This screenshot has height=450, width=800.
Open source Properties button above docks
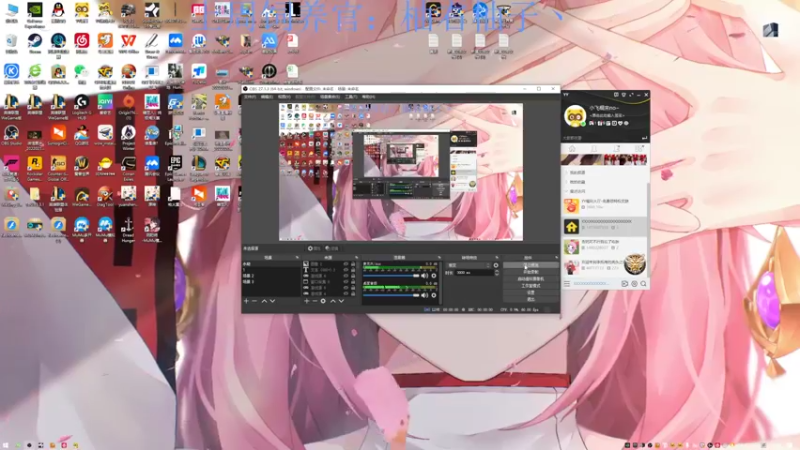pos(314,248)
